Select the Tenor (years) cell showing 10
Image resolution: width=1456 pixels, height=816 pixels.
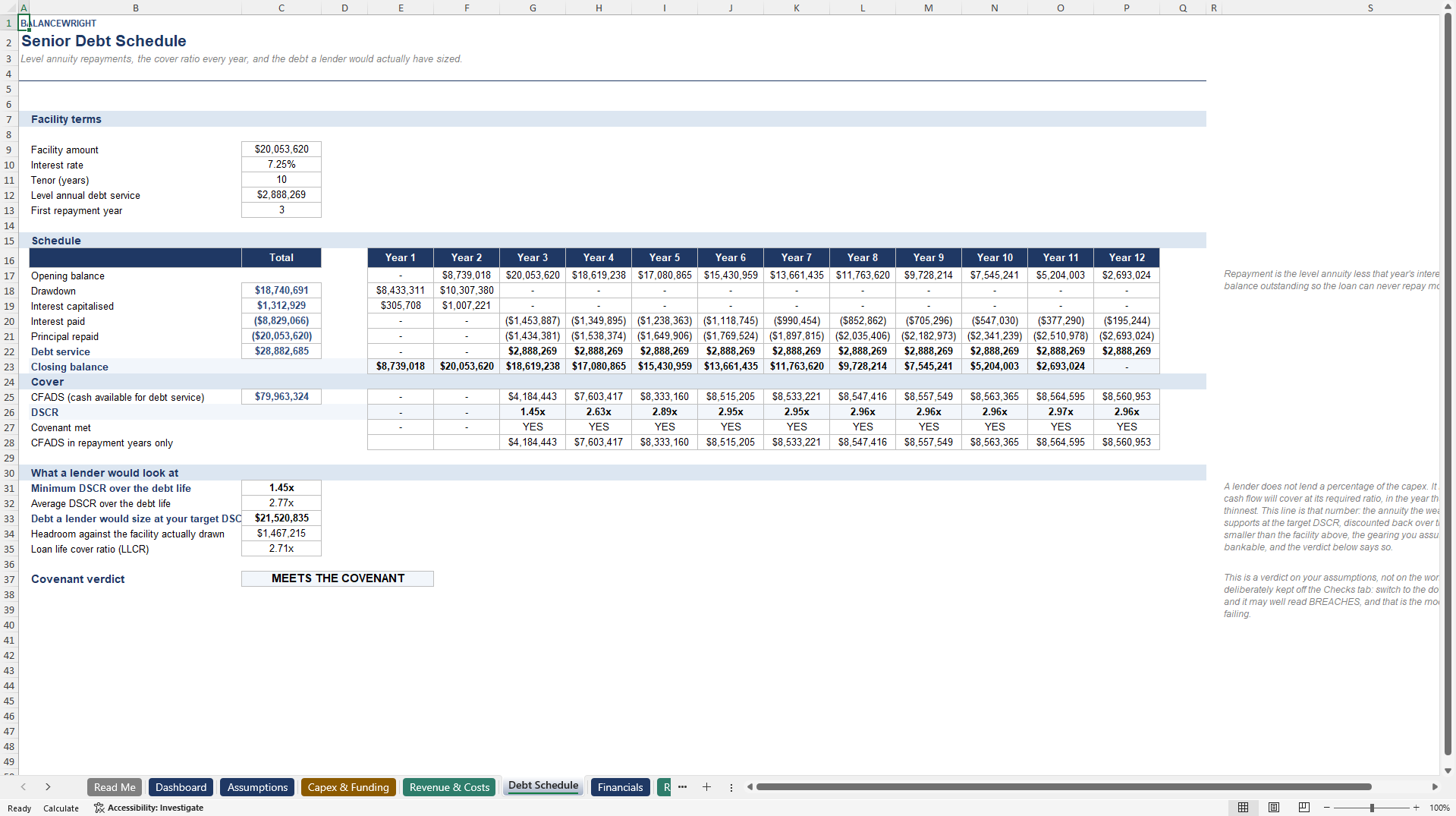(x=281, y=180)
